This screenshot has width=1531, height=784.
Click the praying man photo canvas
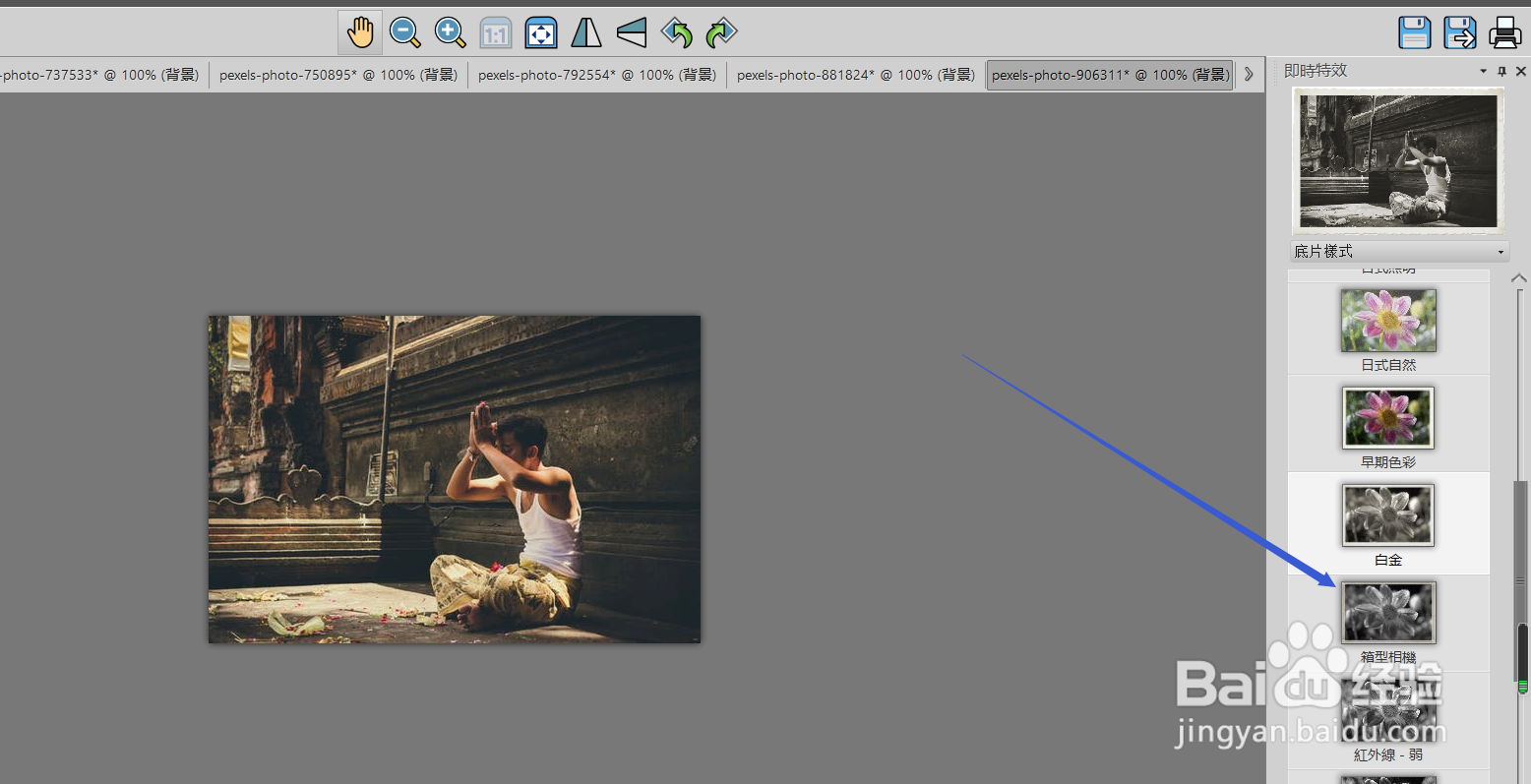tap(455, 479)
